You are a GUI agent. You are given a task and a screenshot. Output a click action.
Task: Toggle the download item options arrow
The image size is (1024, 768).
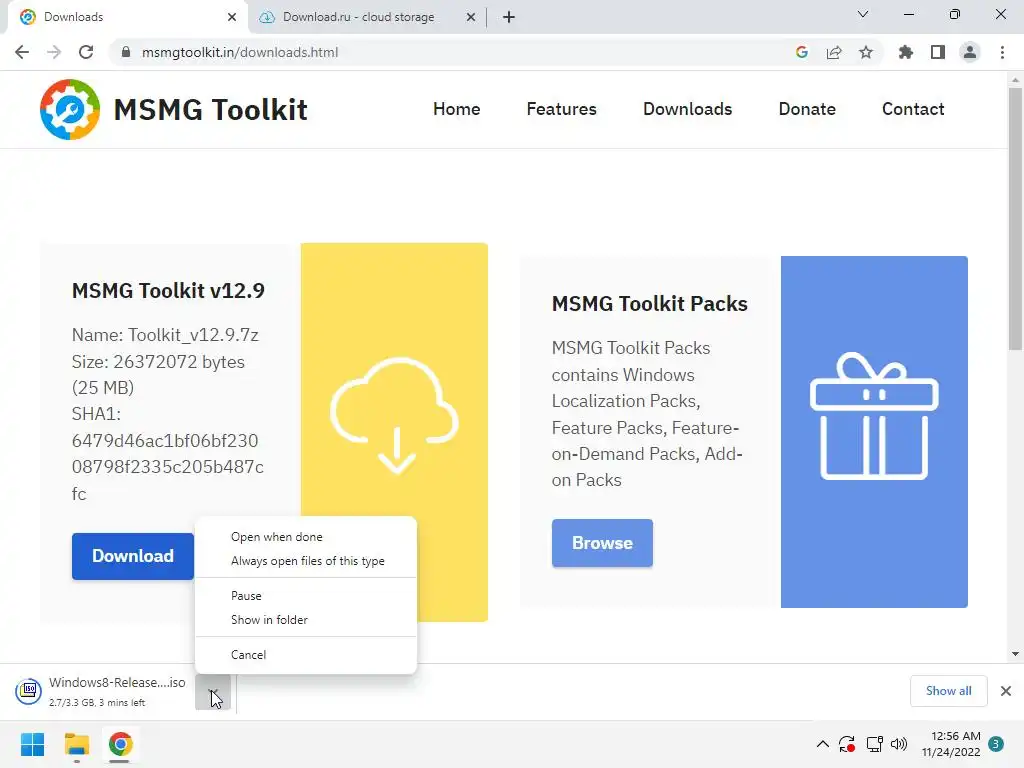213,692
